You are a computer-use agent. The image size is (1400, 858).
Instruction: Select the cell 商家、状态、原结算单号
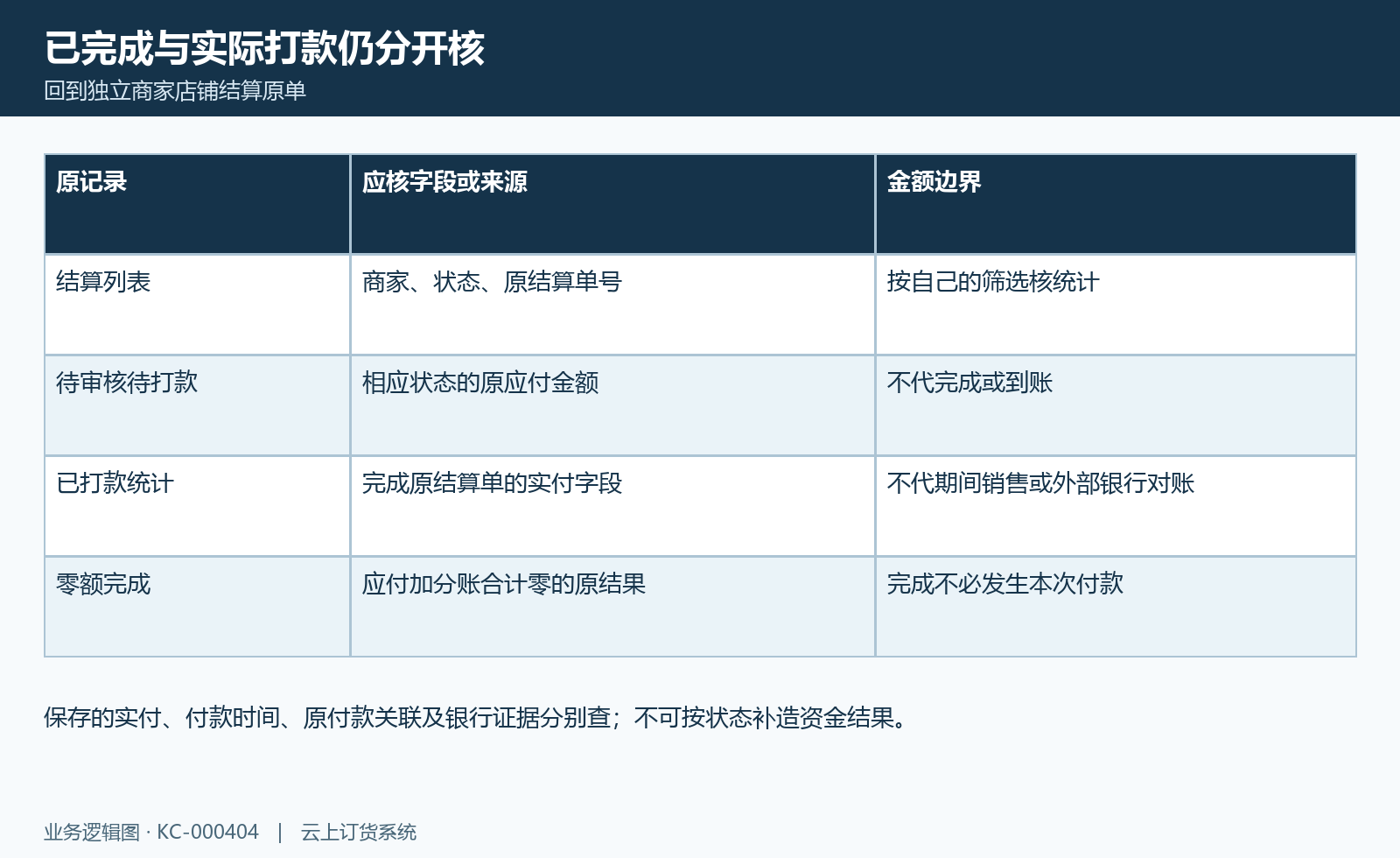[x=612, y=305]
